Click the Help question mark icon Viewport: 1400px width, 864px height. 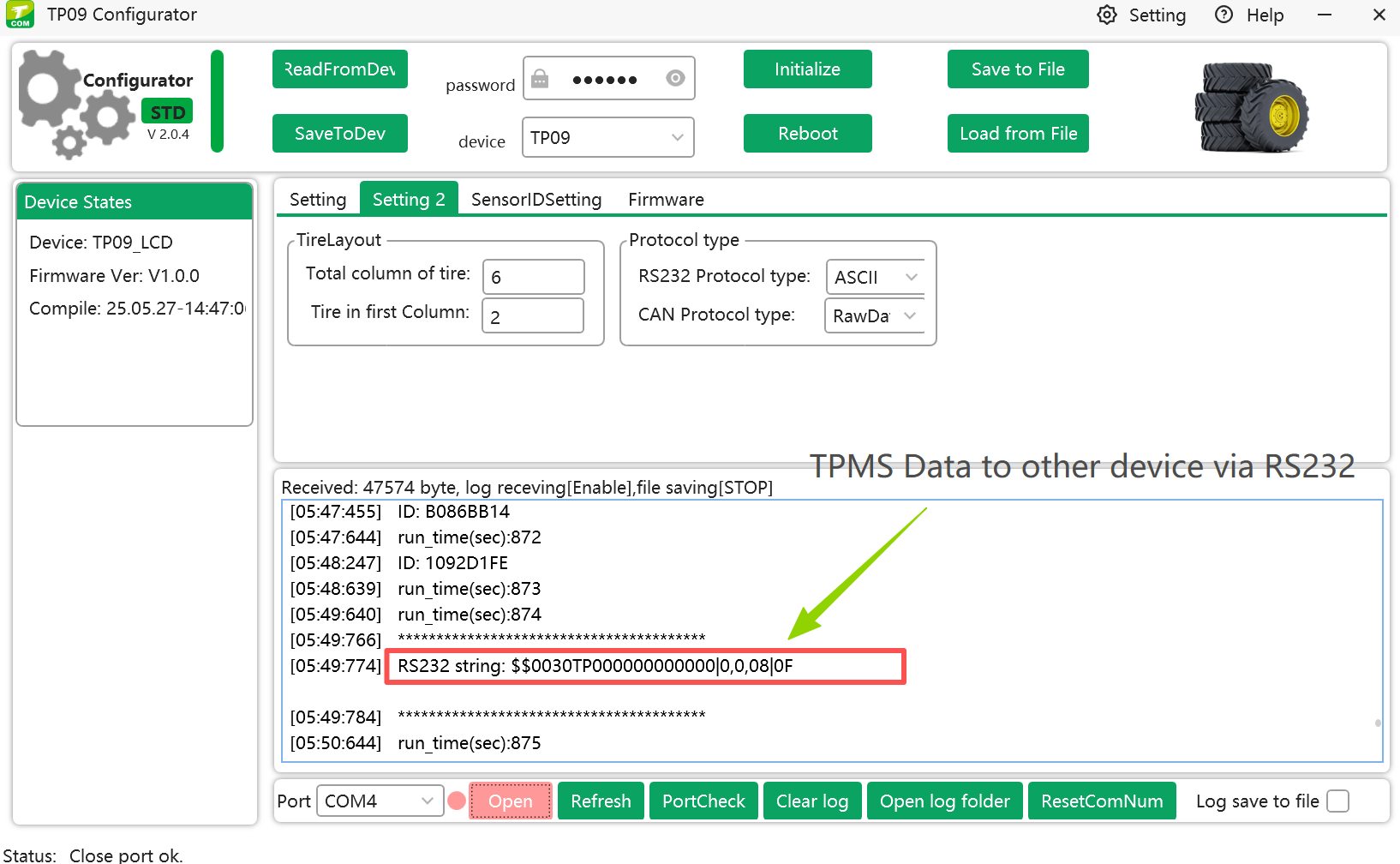tap(1224, 15)
